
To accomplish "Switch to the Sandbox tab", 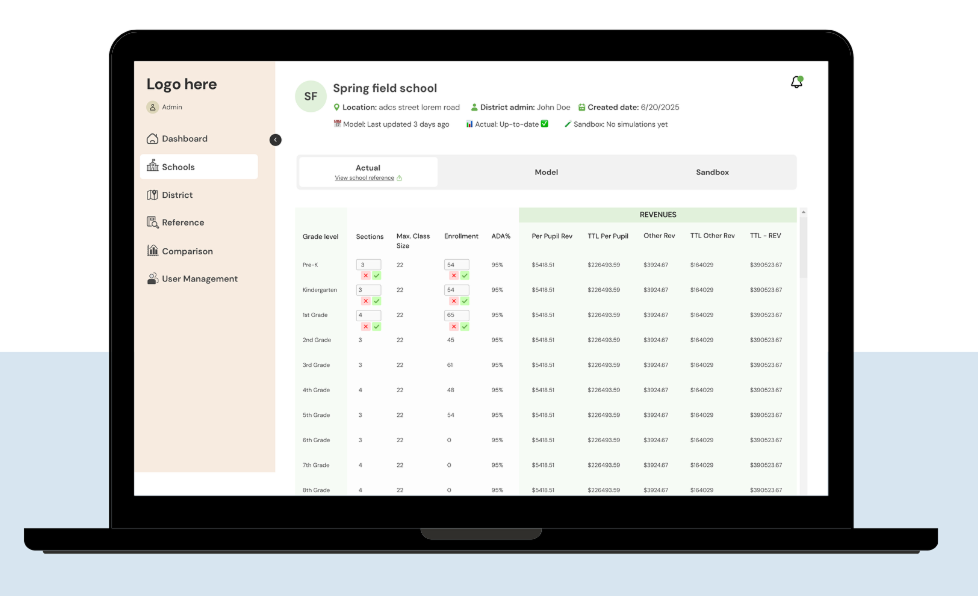I will click(x=712, y=172).
